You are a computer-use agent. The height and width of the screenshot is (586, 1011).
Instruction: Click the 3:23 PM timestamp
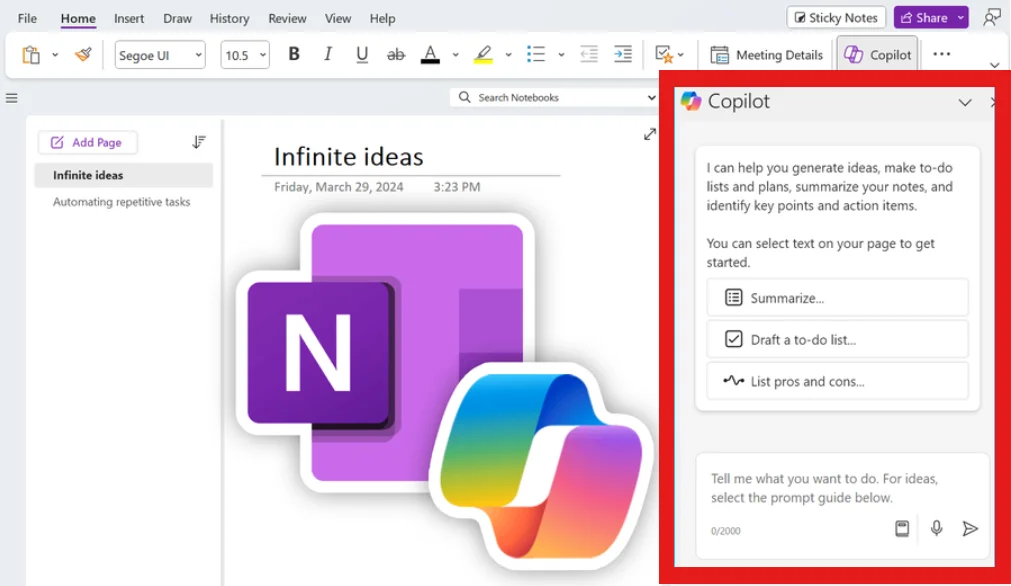click(x=456, y=187)
